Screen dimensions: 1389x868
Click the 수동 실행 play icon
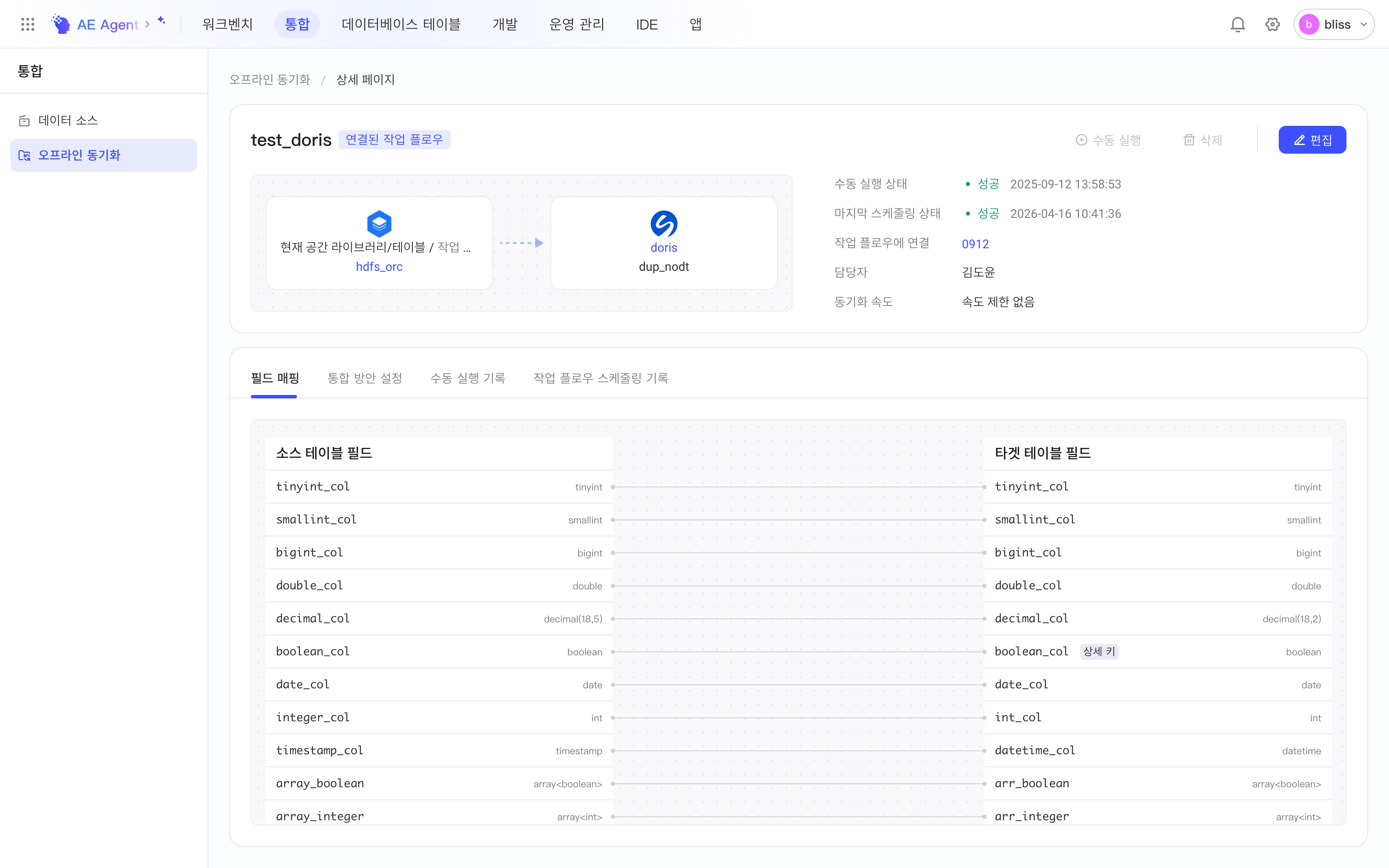point(1081,140)
